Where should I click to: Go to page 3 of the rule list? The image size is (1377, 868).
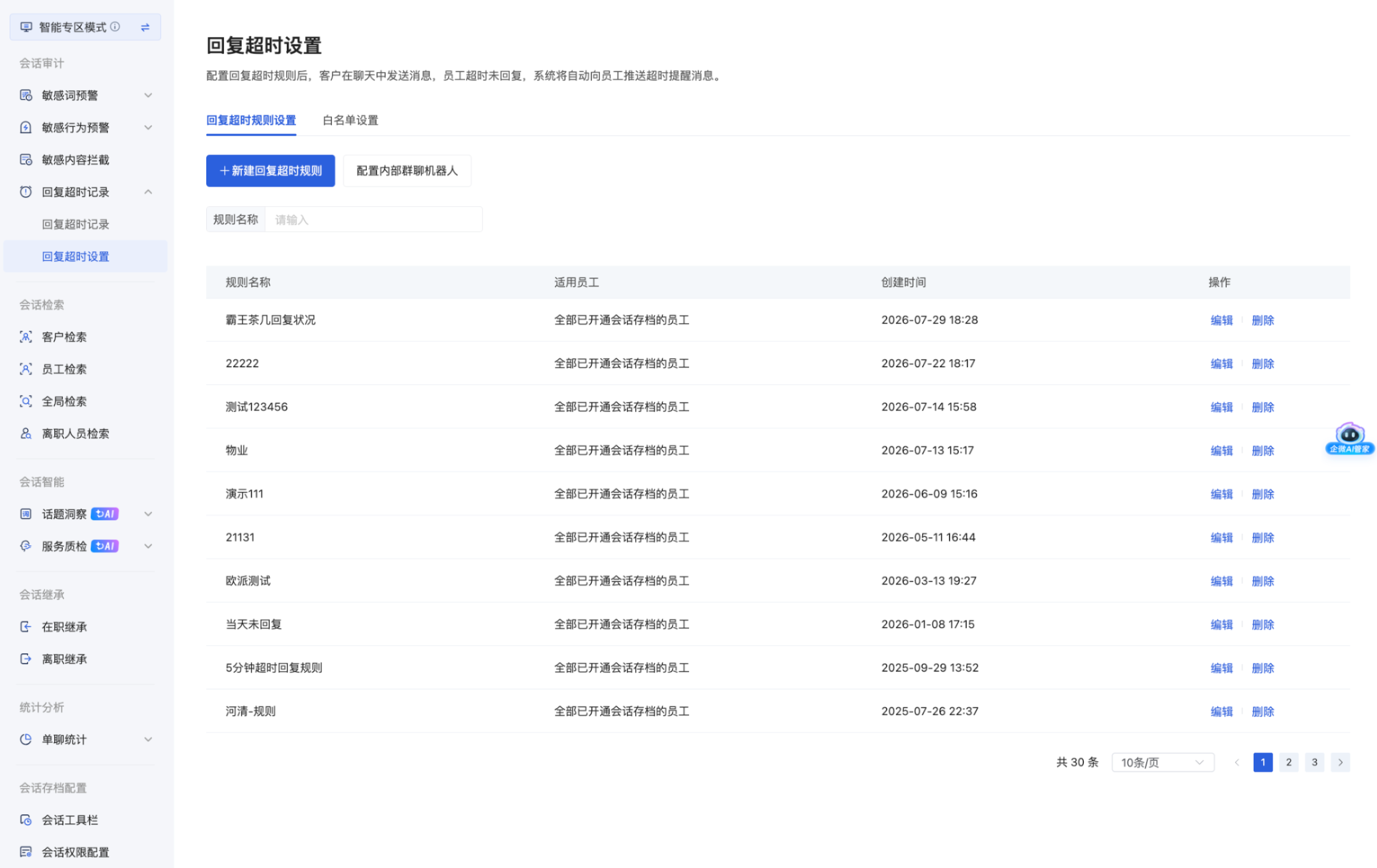[1314, 762]
